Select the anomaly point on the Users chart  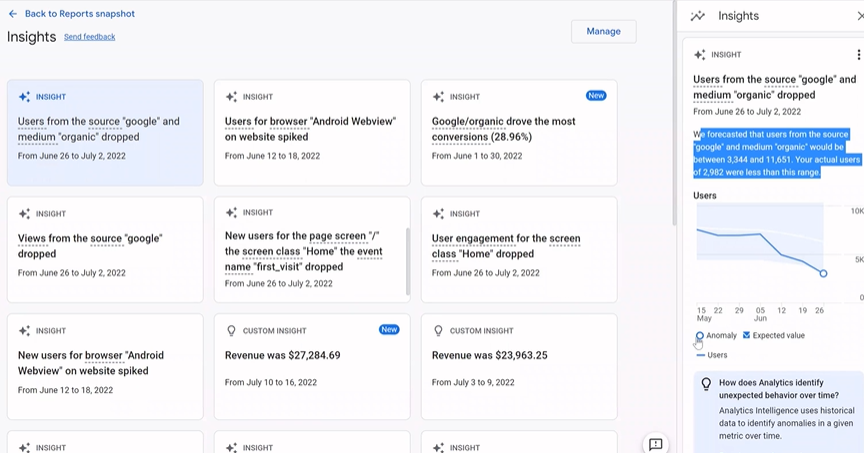coord(823,273)
